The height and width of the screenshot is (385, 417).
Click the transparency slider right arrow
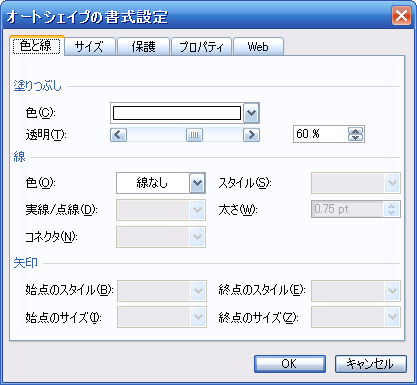click(x=251, y=135)
